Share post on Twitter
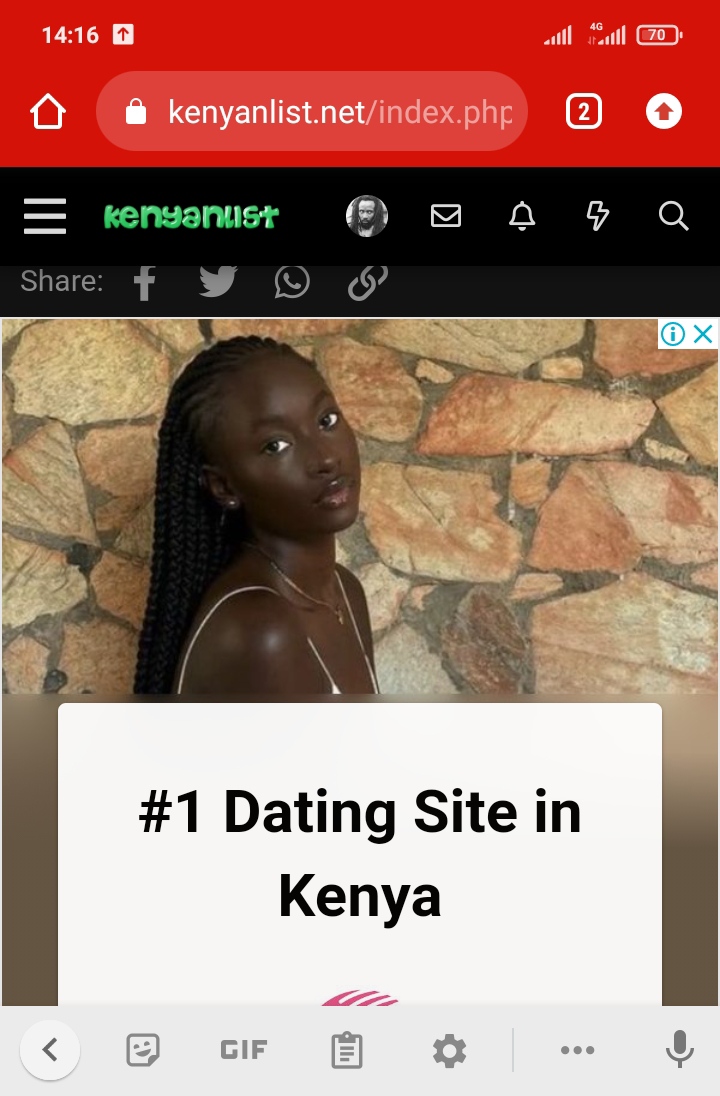Viewport: 720px width, 1096px height. (218, 281)
